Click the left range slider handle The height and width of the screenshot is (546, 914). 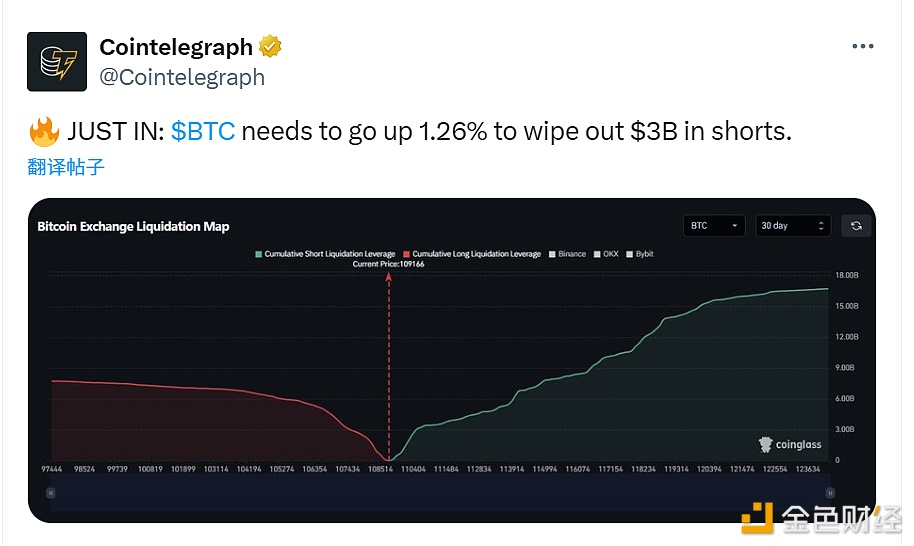pyautogui.click(x=49, y=492)
